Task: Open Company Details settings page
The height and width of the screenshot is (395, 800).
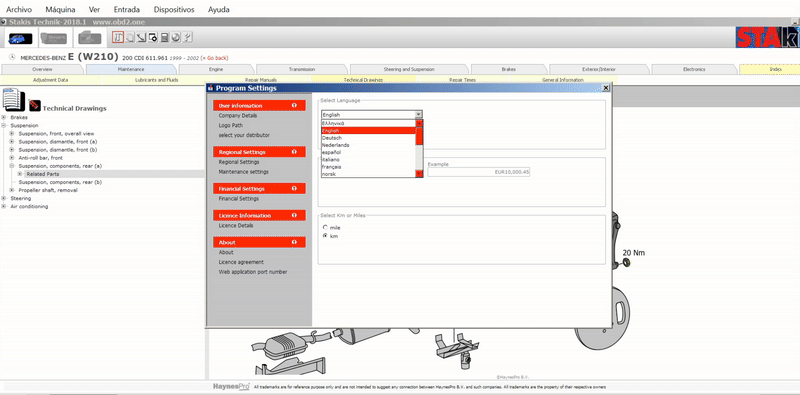Action: click(238, 116)
